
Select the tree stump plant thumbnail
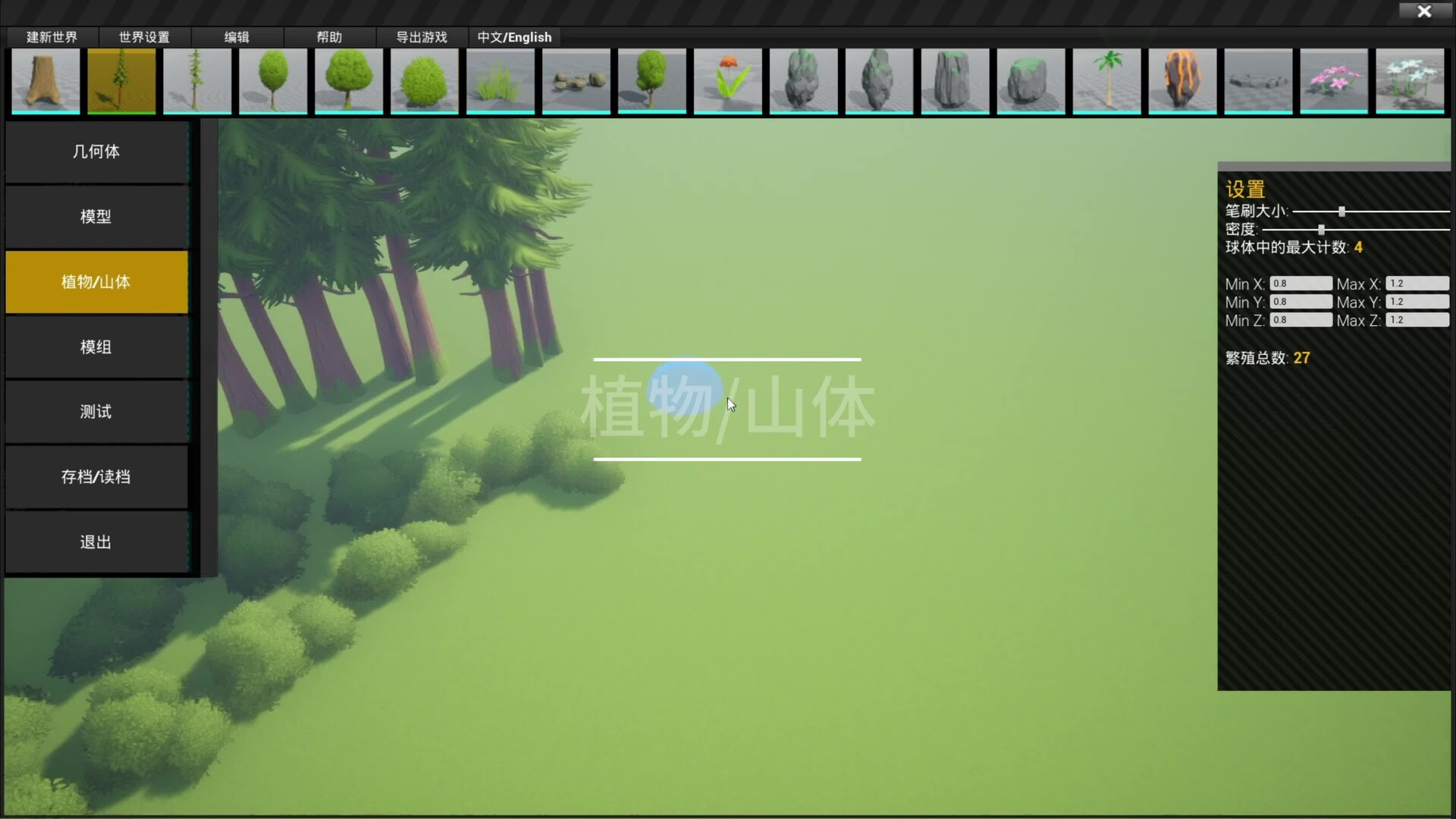[45, 80]
